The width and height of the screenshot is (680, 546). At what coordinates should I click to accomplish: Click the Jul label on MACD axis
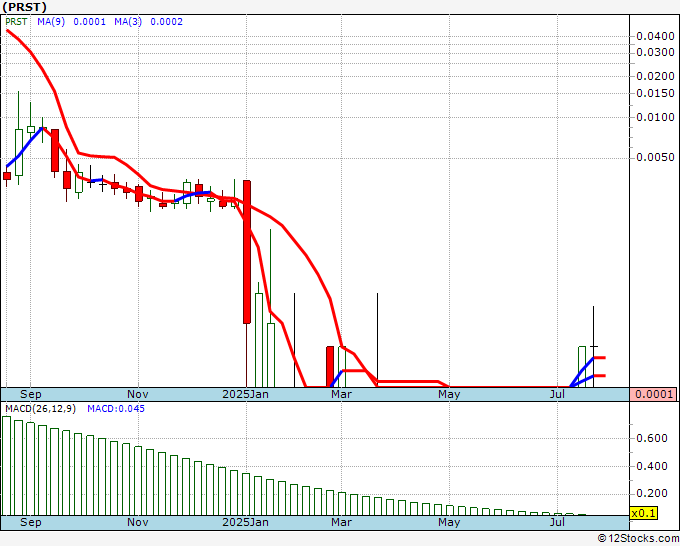click(557, 522)
